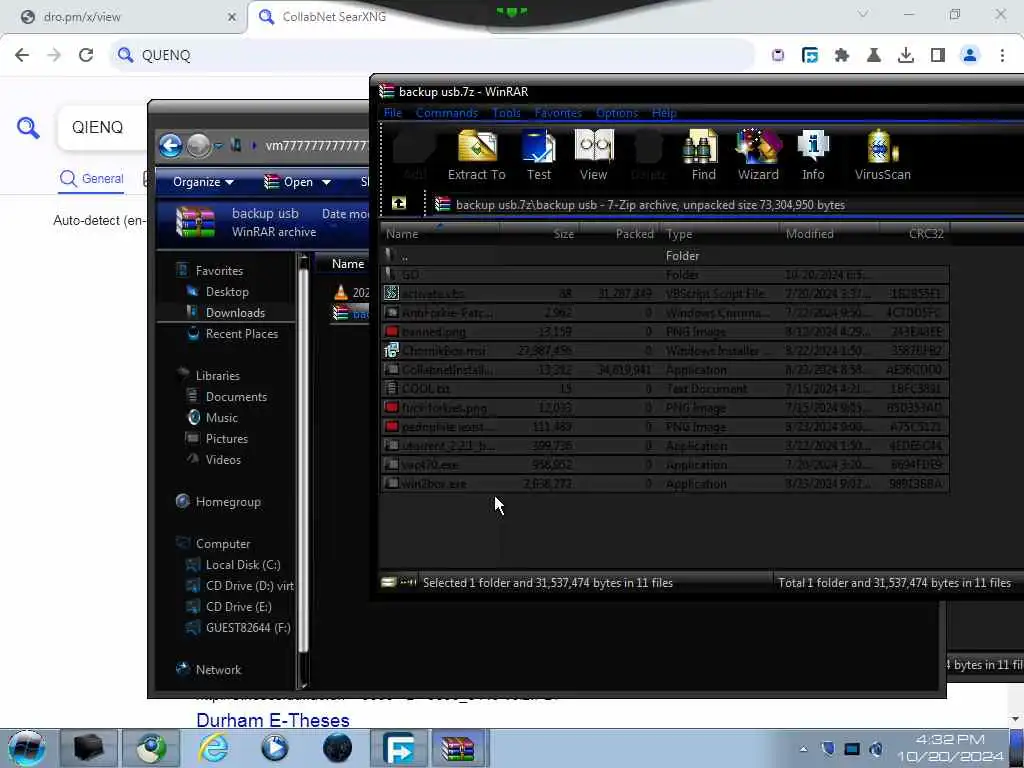The image size is (1024, 768).
Task: Toggle browser side panel
Action: (938, 56)
